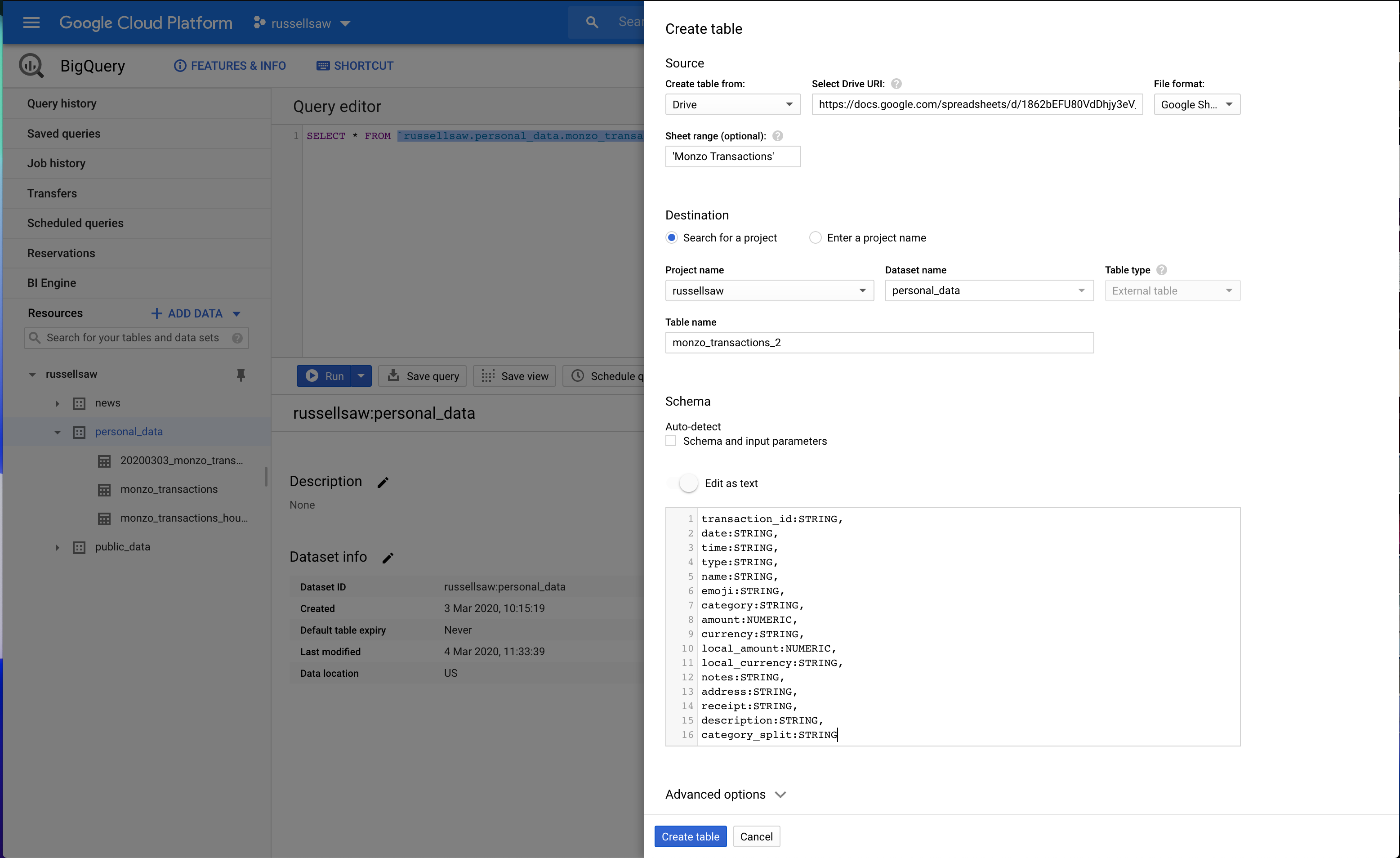Edit Description with the pencil icon

click(383, 483)
